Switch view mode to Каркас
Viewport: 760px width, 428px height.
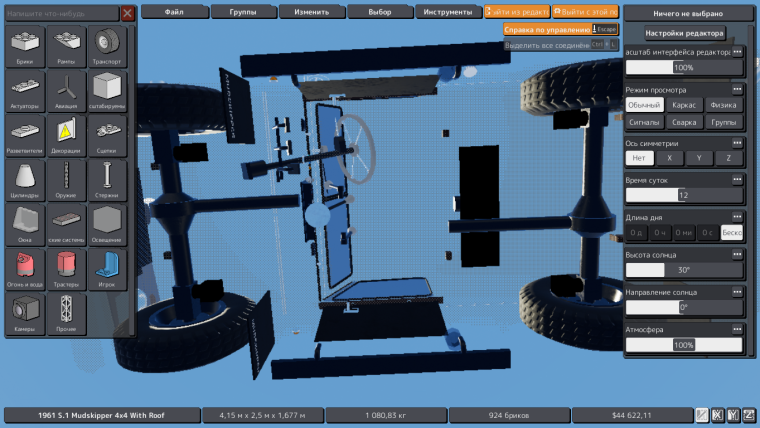click(684, 105)
